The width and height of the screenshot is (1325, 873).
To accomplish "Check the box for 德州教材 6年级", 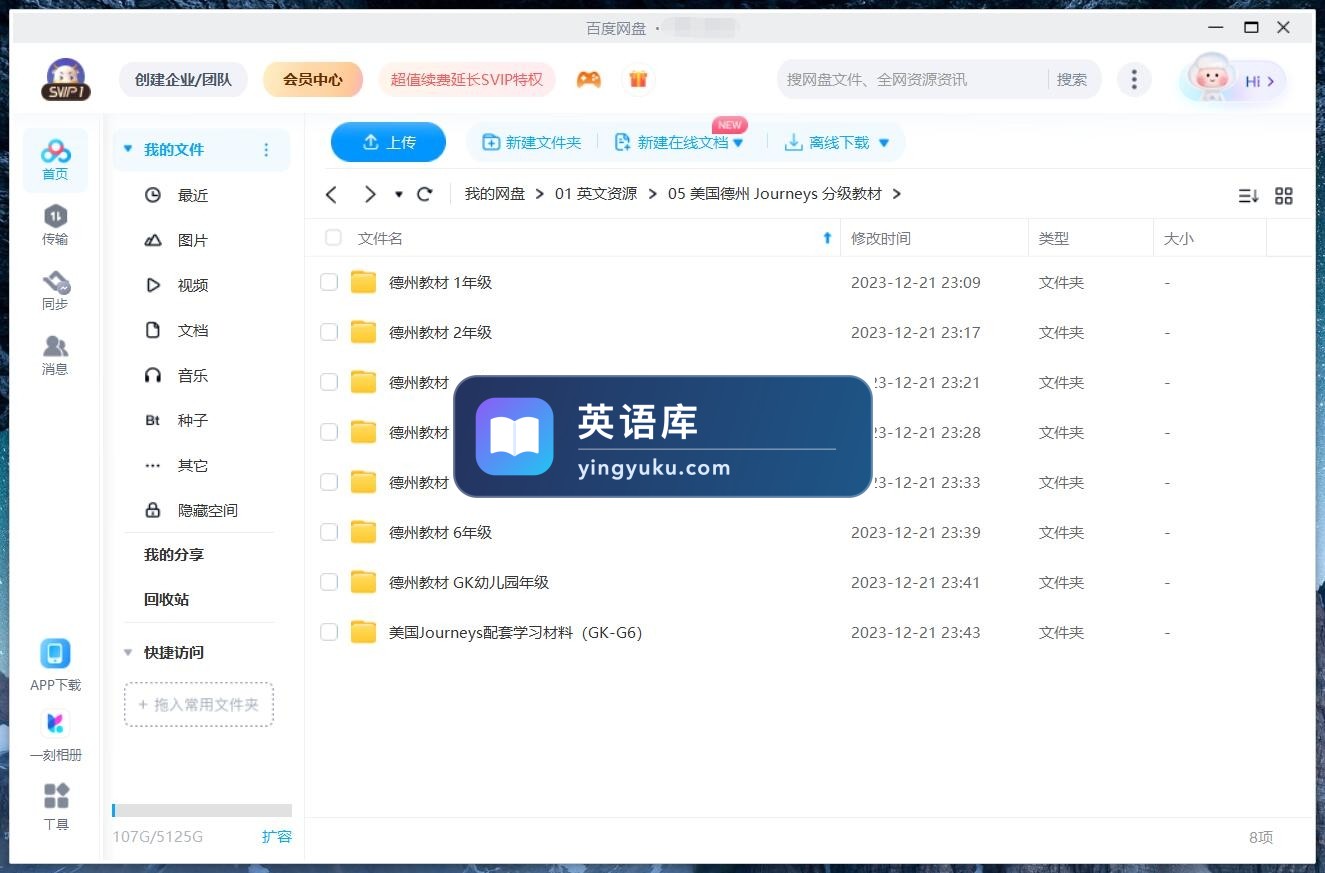I will coord(329,532).
